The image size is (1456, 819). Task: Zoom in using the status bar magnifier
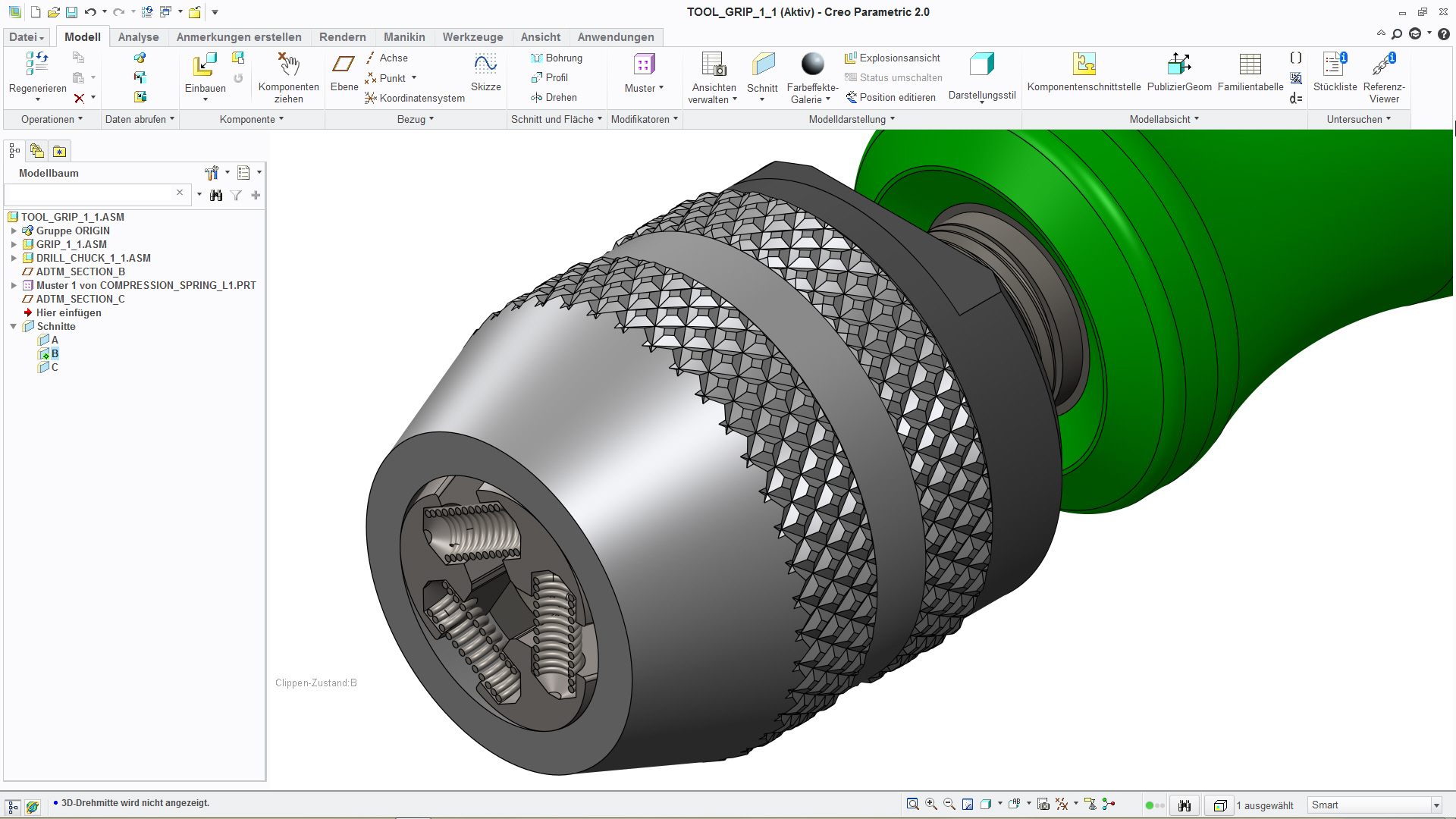(x=931, y=805)
